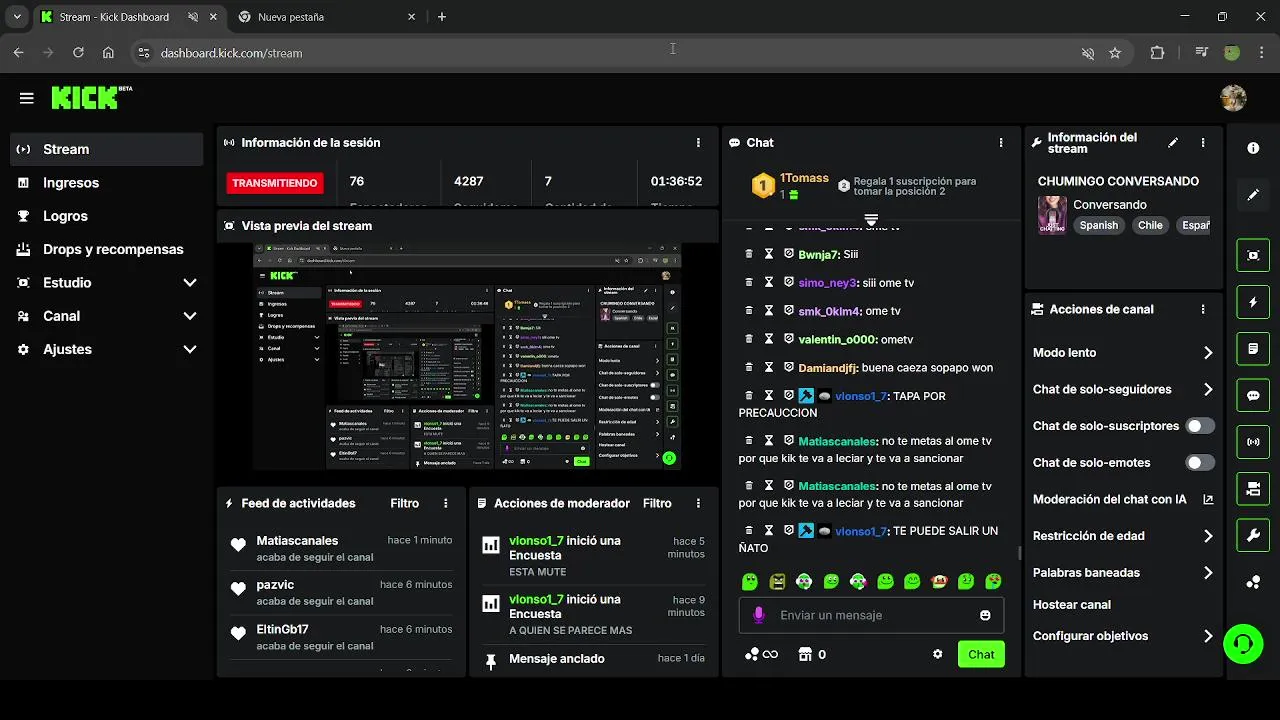
Task: Click the Enviar un mensaje input field
Action: (872, 615)
